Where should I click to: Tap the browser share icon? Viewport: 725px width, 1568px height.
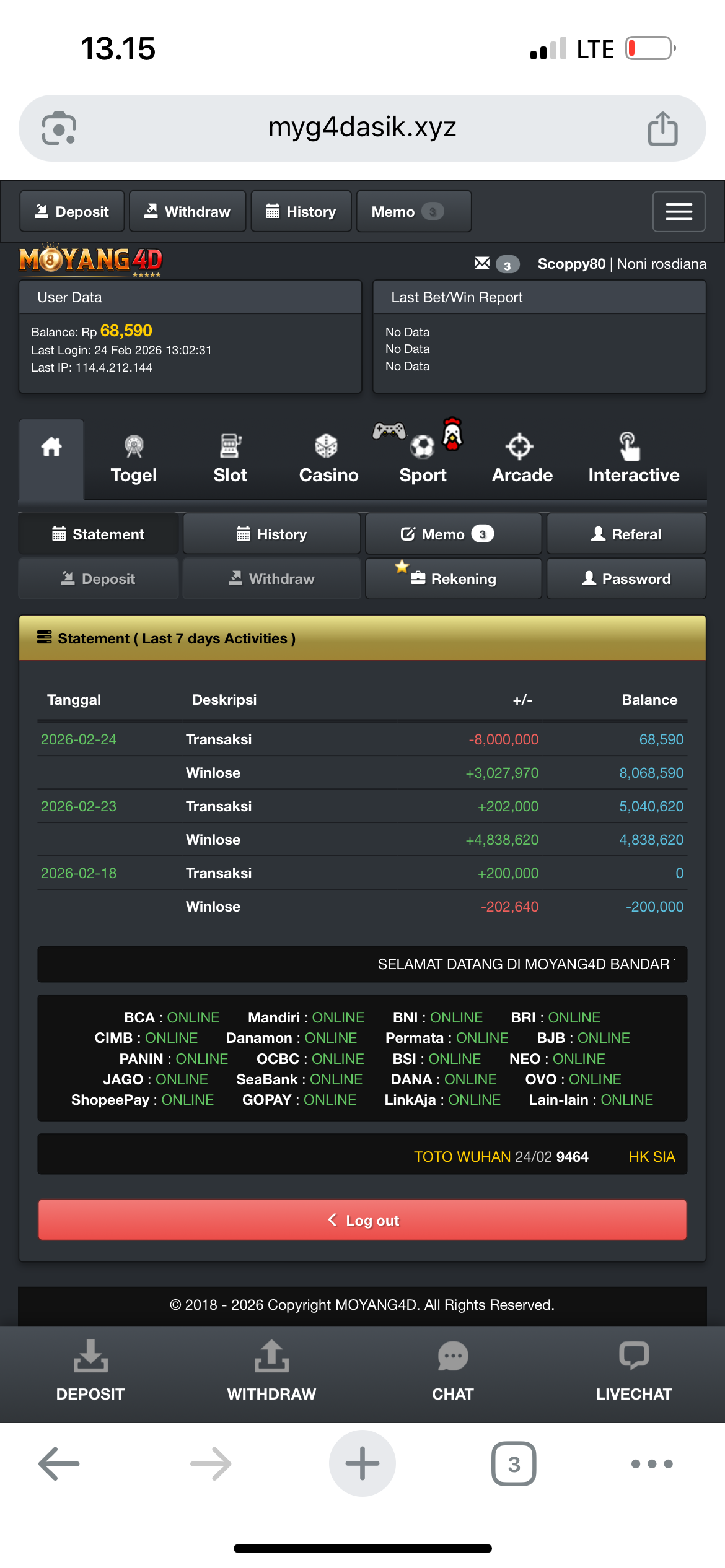[662, 128]
